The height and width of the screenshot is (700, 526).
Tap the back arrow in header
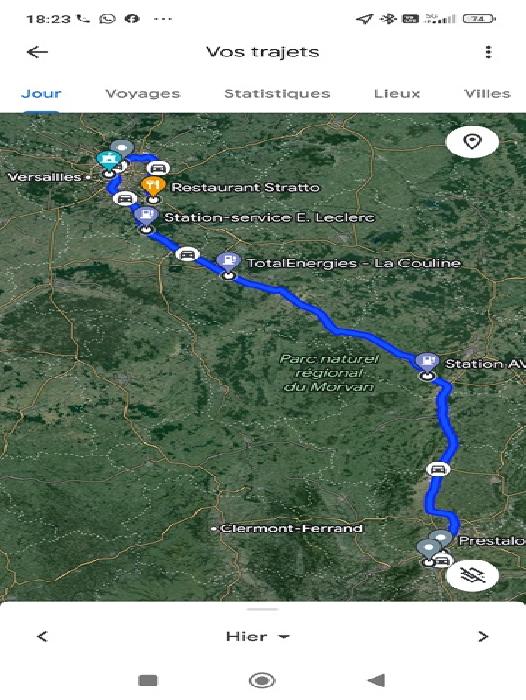pyautogui.click(x=37, y=52)
